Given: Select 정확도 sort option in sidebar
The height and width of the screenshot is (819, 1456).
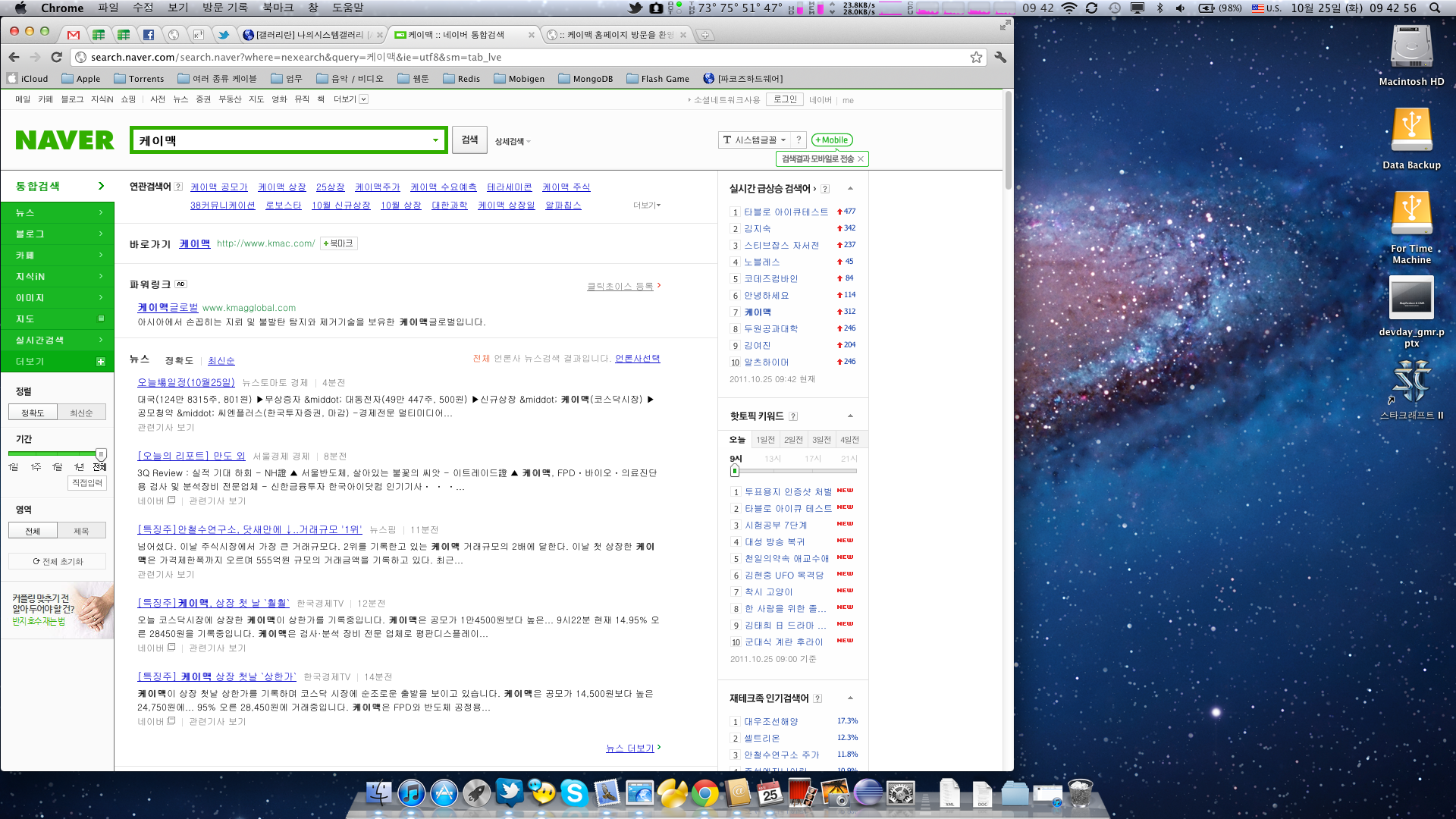Looking at the screenshot, I should click(33, 413).
